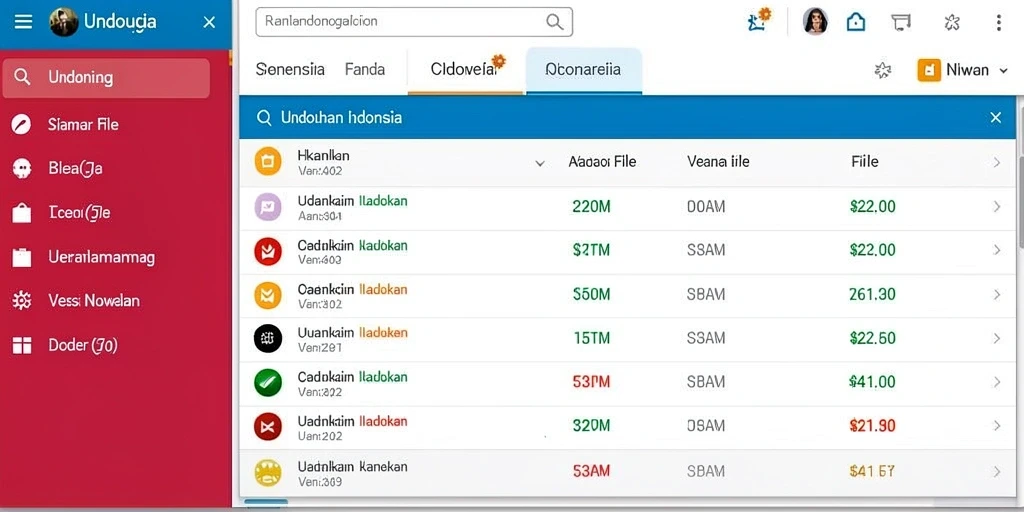Click the 15TM value
Image resolution: width=1024 pixels, height=512 pixels.
click(591, 338)
